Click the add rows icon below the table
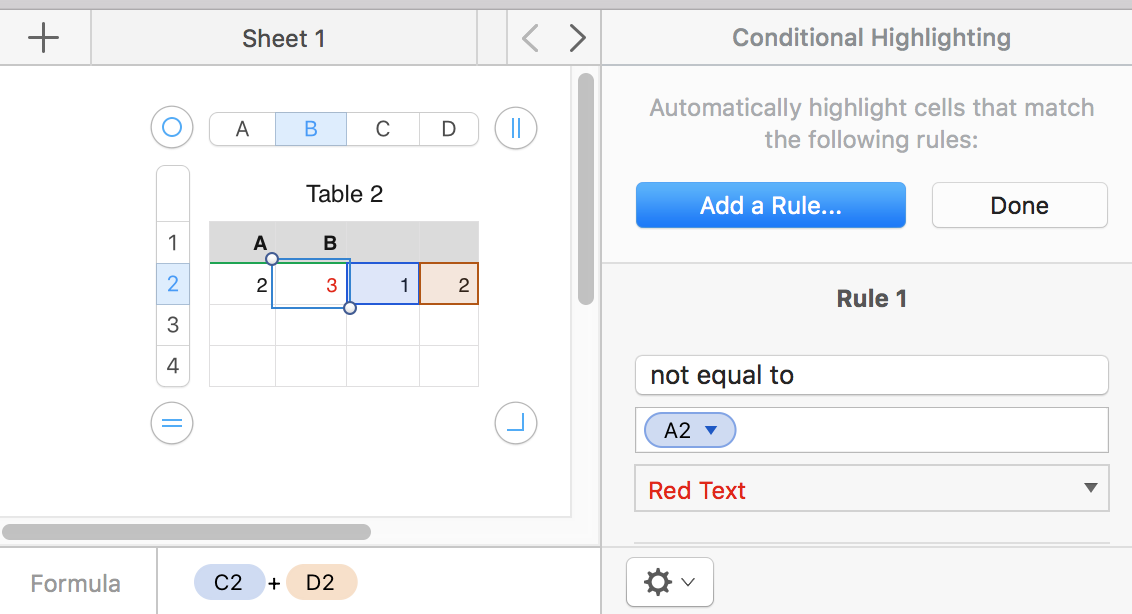This screenshot has width=1132, height=614. (x=171, y=423)
